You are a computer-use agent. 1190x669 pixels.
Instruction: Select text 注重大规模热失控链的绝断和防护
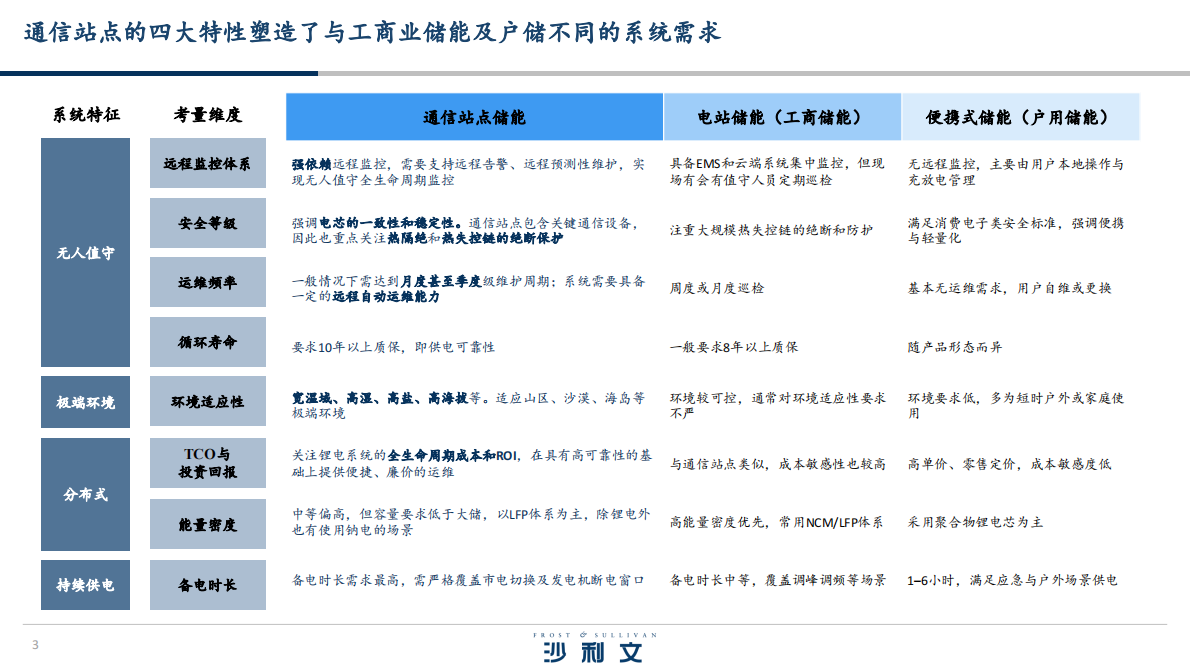pos(771,230)
